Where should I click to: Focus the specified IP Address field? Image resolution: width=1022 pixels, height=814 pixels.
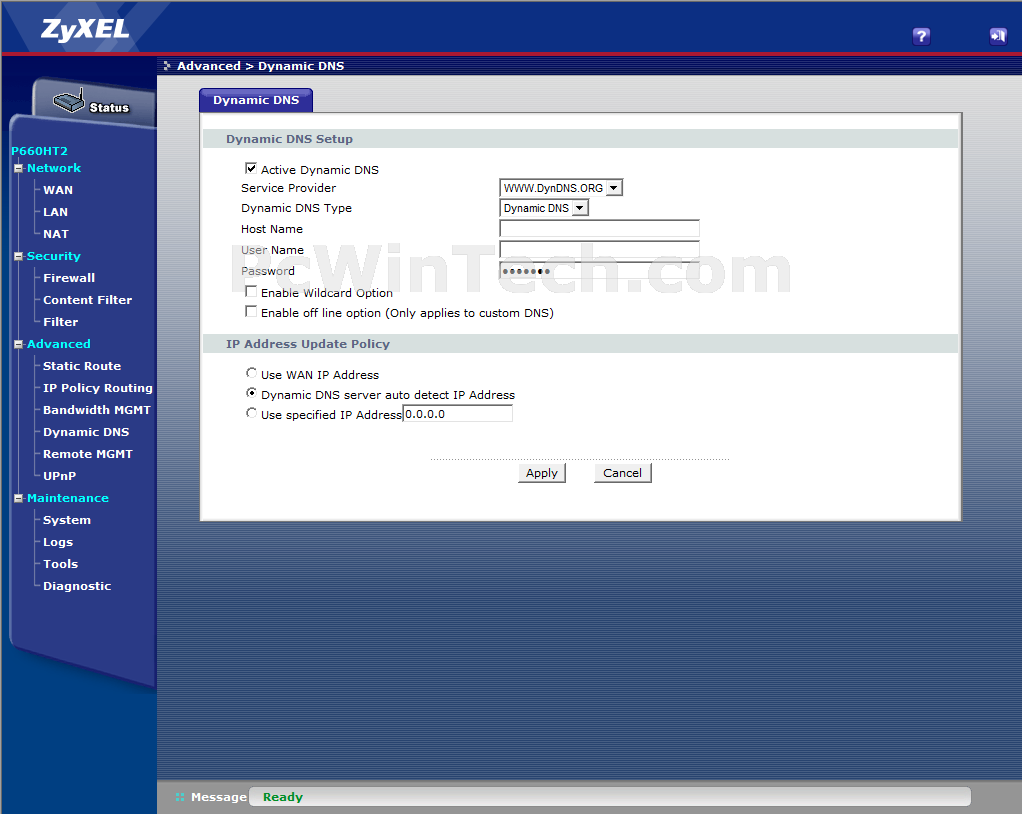[x=458, y=414]
